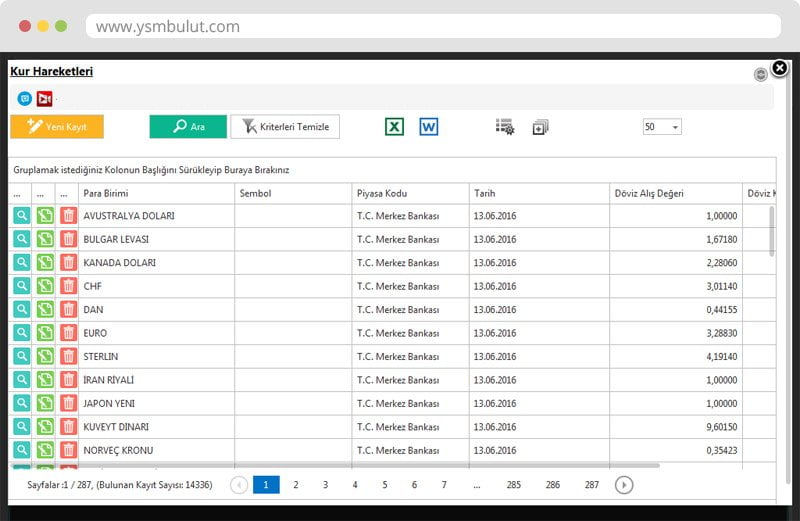Open the page size dropdown showing 50
Viewport: 800px width, 521px height.
tap(661, 127)
